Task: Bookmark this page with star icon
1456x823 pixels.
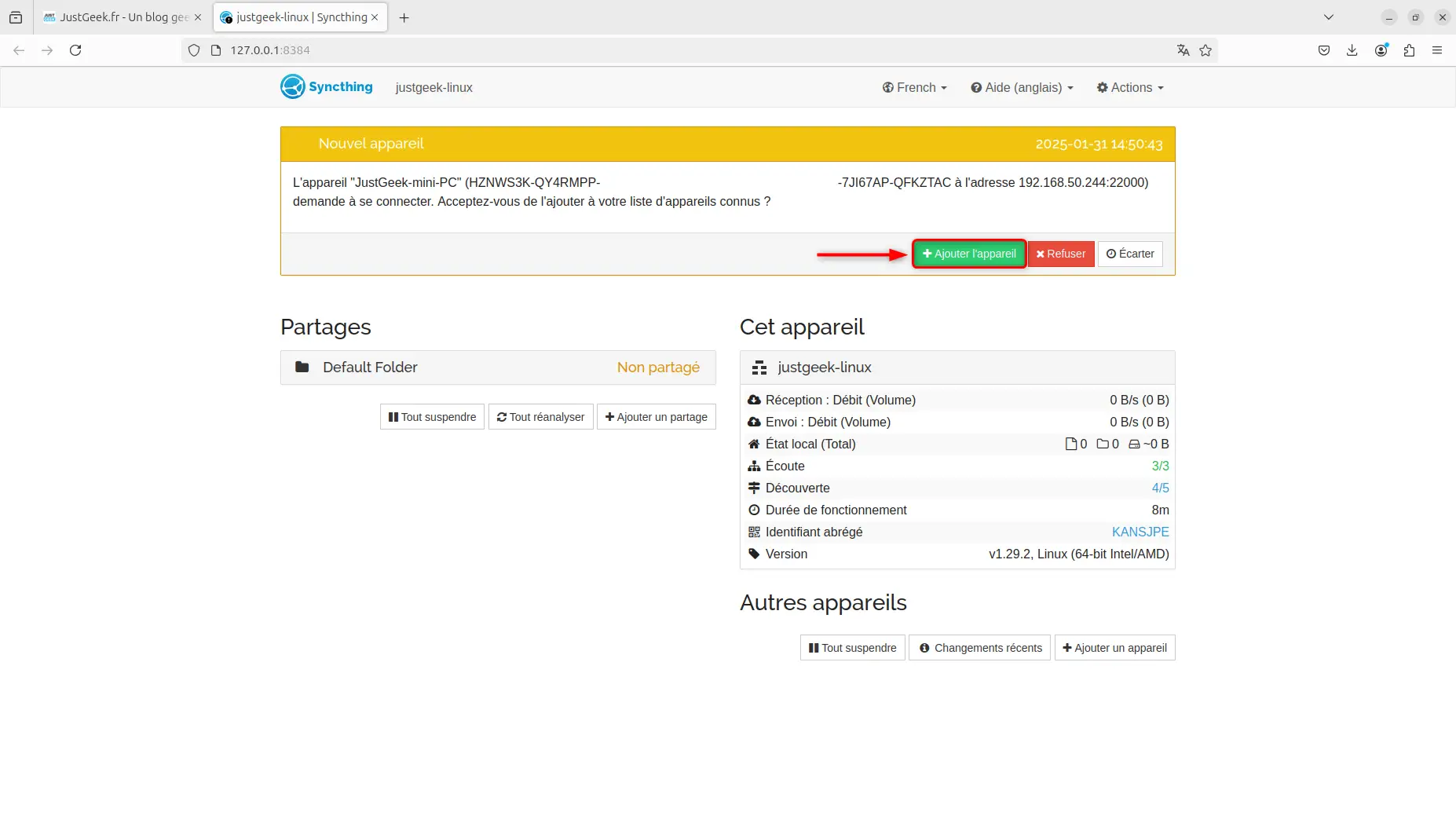Action: (1205, 50)
